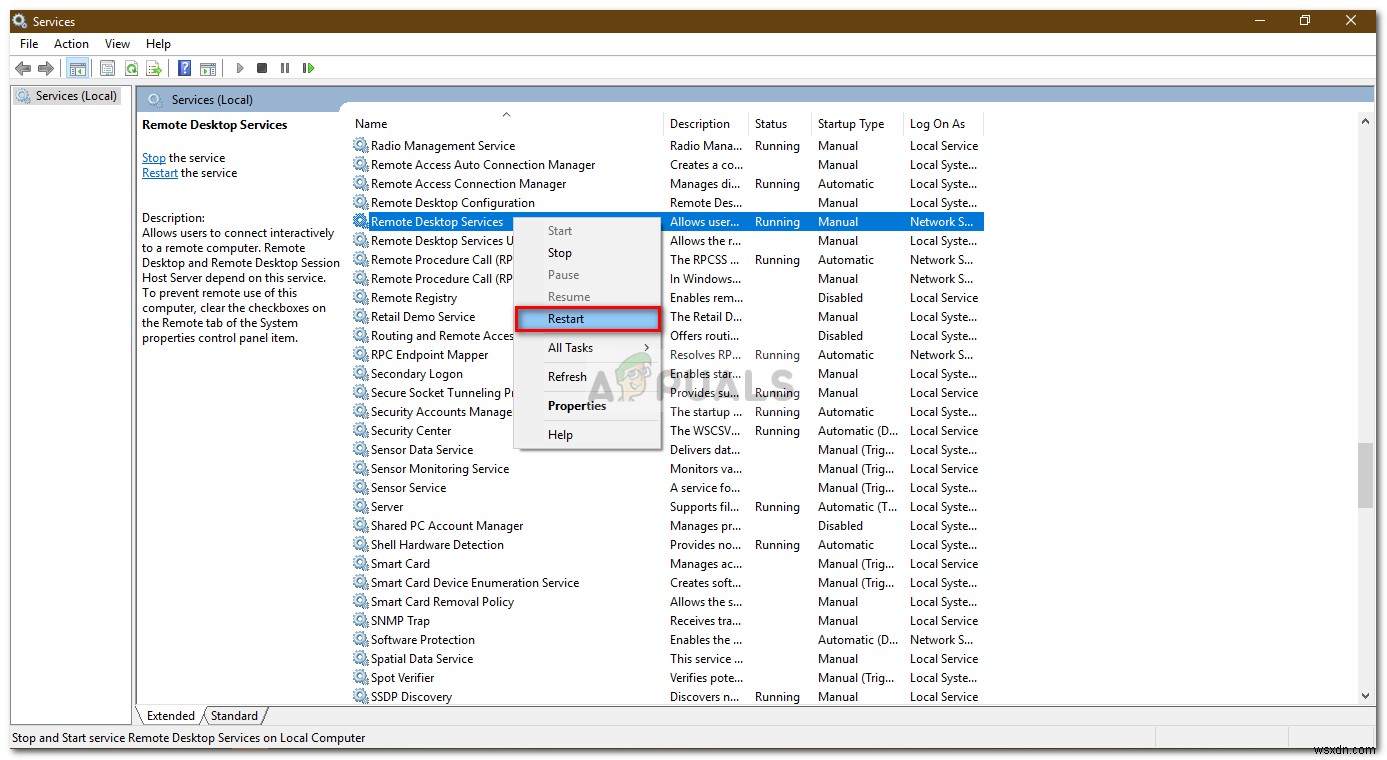Image resolution: width=1387 pixels, height=760 pixels.
Task: Click the gear icon beside Smart Card
Action: pyautogui.click(x=361, y=564)
